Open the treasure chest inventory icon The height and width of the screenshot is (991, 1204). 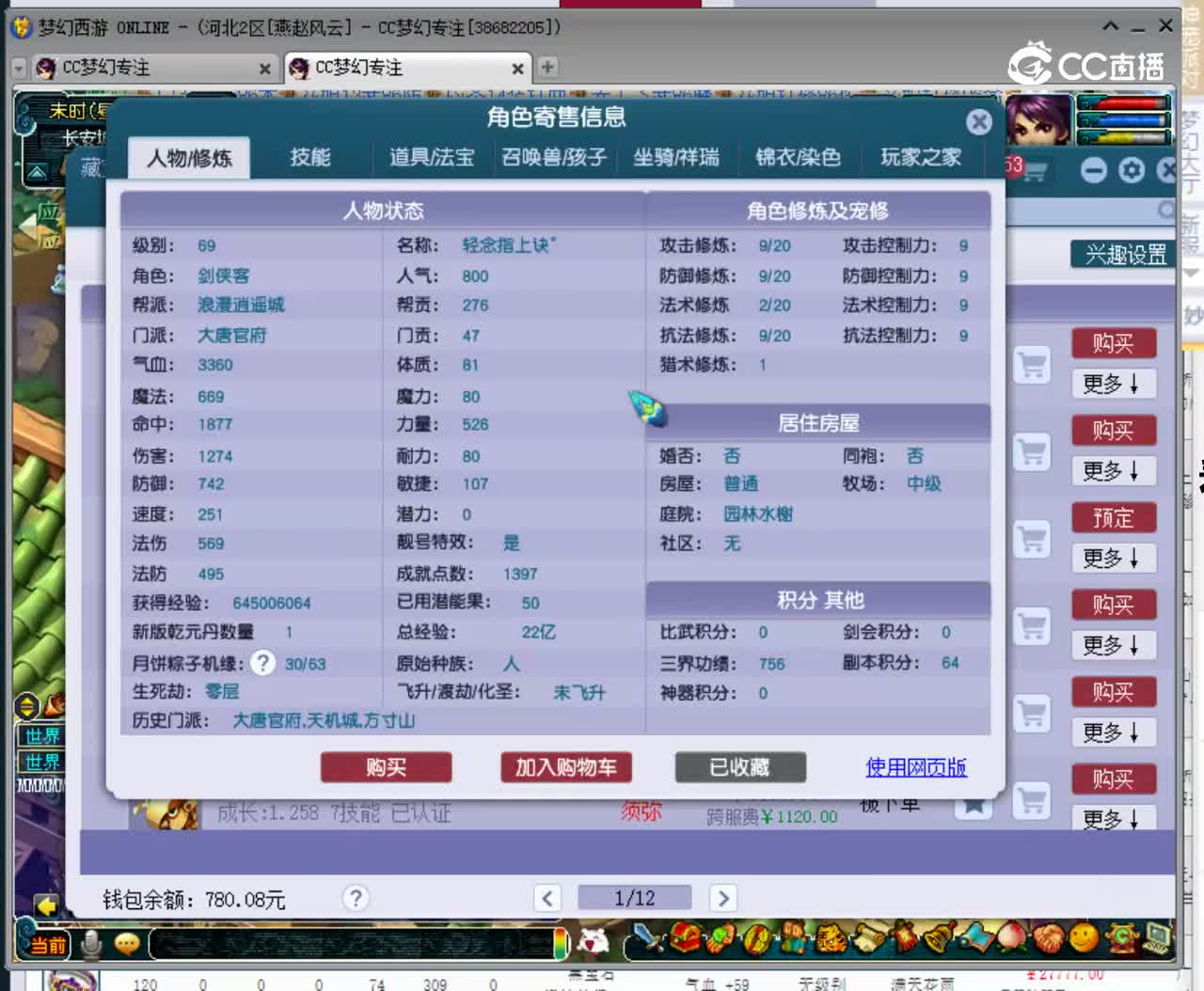(685, 937)
